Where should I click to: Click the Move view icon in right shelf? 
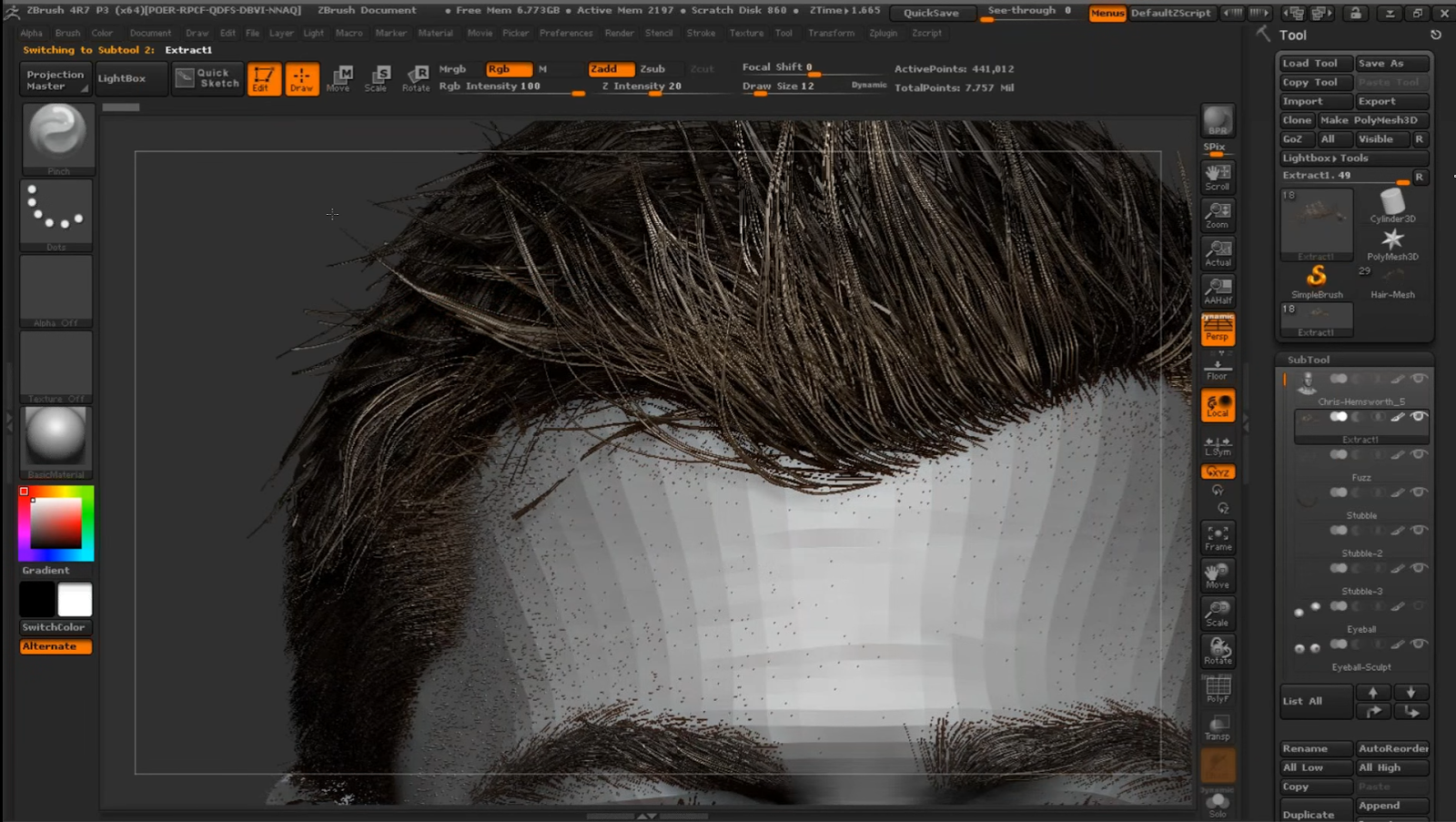1218,575
